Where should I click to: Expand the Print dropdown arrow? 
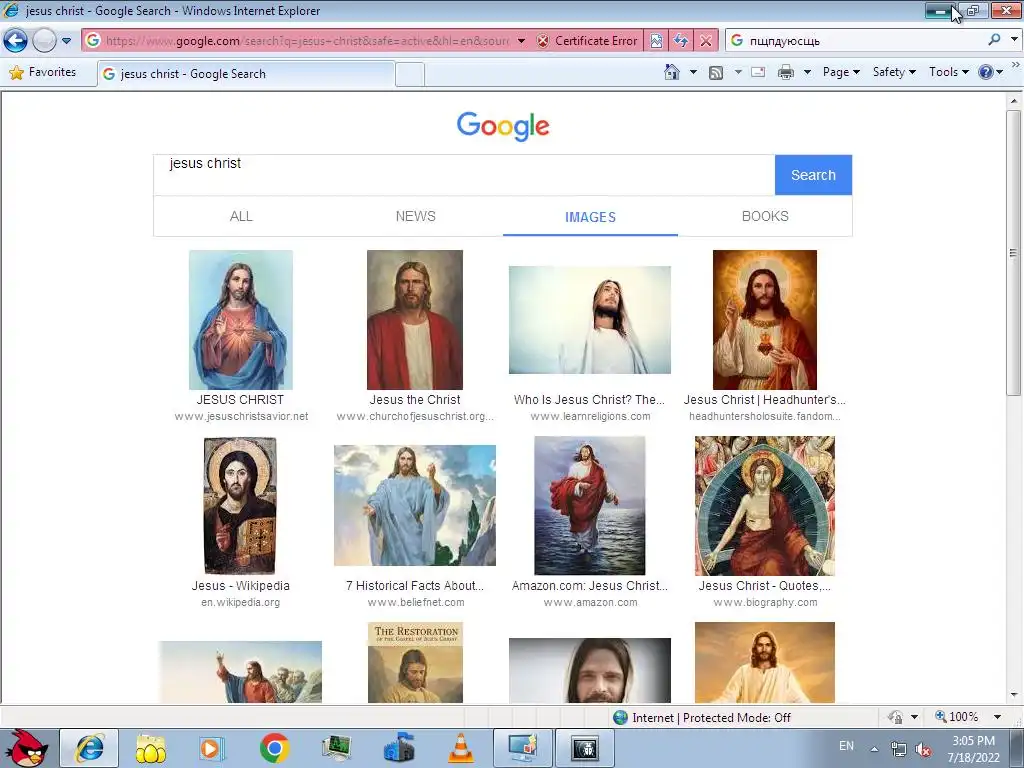point(807,72)
